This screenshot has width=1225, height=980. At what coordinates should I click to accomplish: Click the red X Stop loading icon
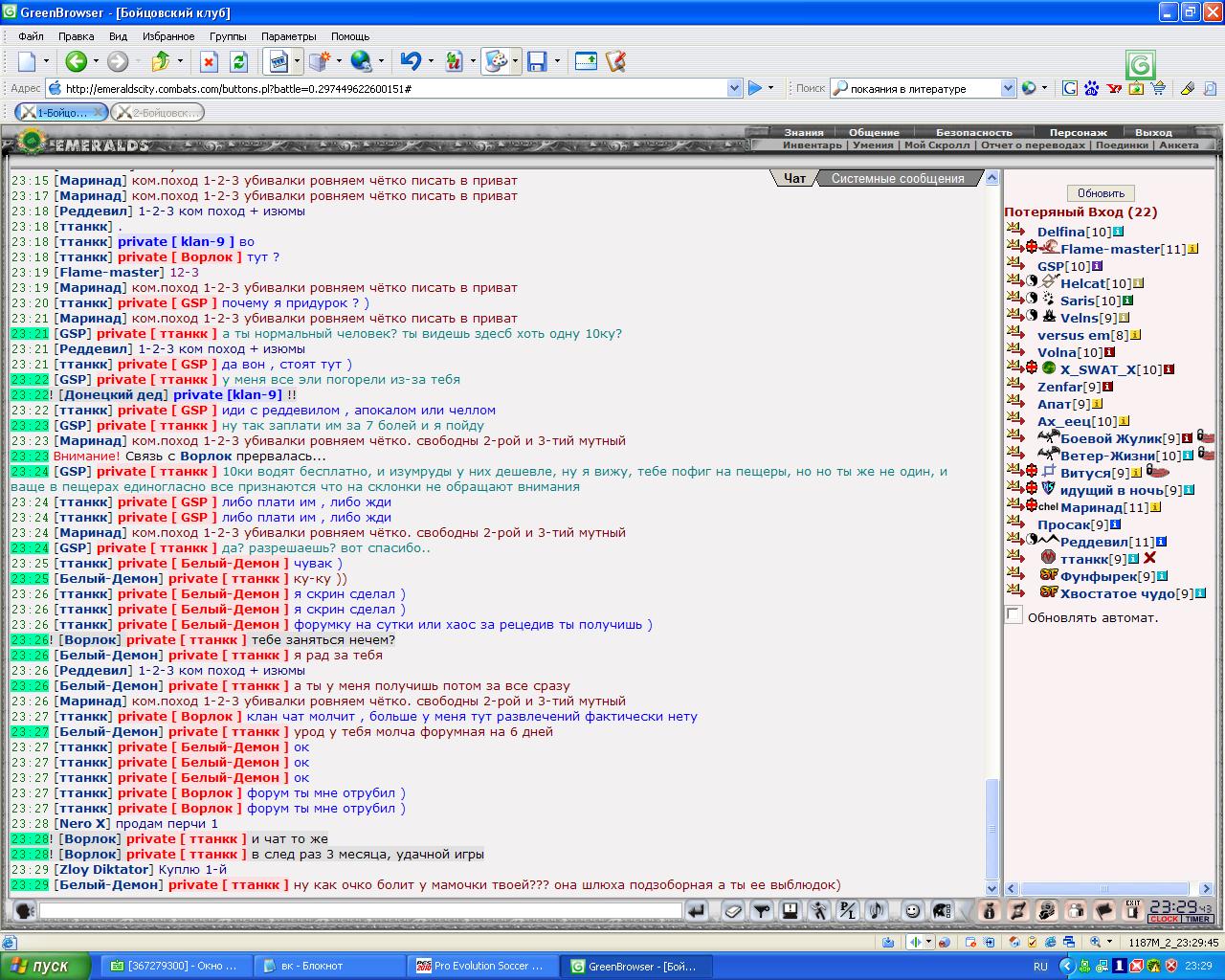[x=209, y=61]
